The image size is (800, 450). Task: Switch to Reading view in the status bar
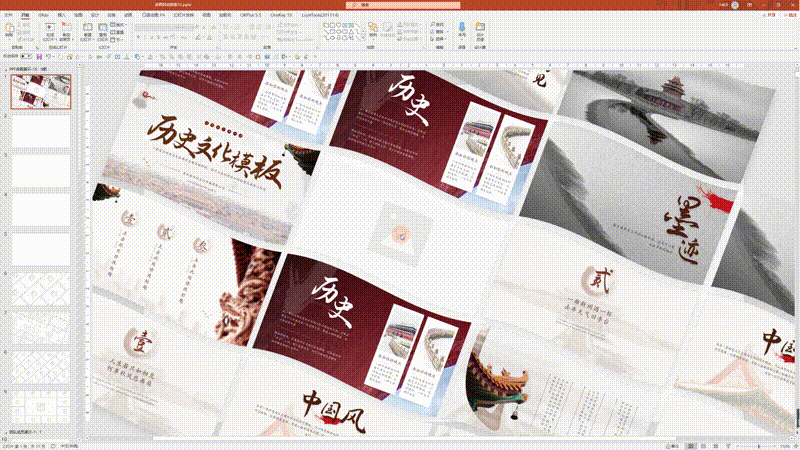pyautogui.click(x=715, y=446)
